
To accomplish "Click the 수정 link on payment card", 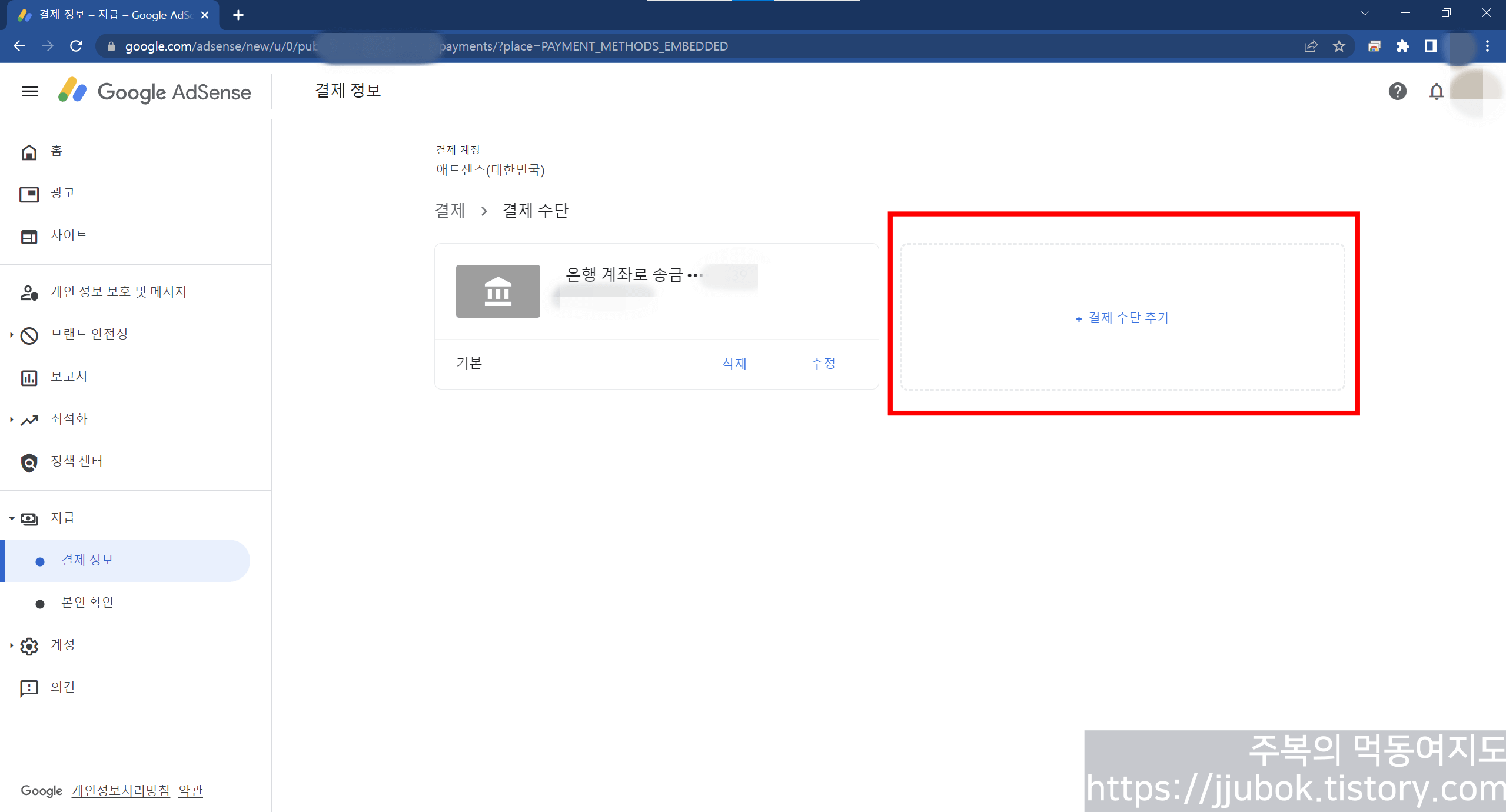I will 822,363.
